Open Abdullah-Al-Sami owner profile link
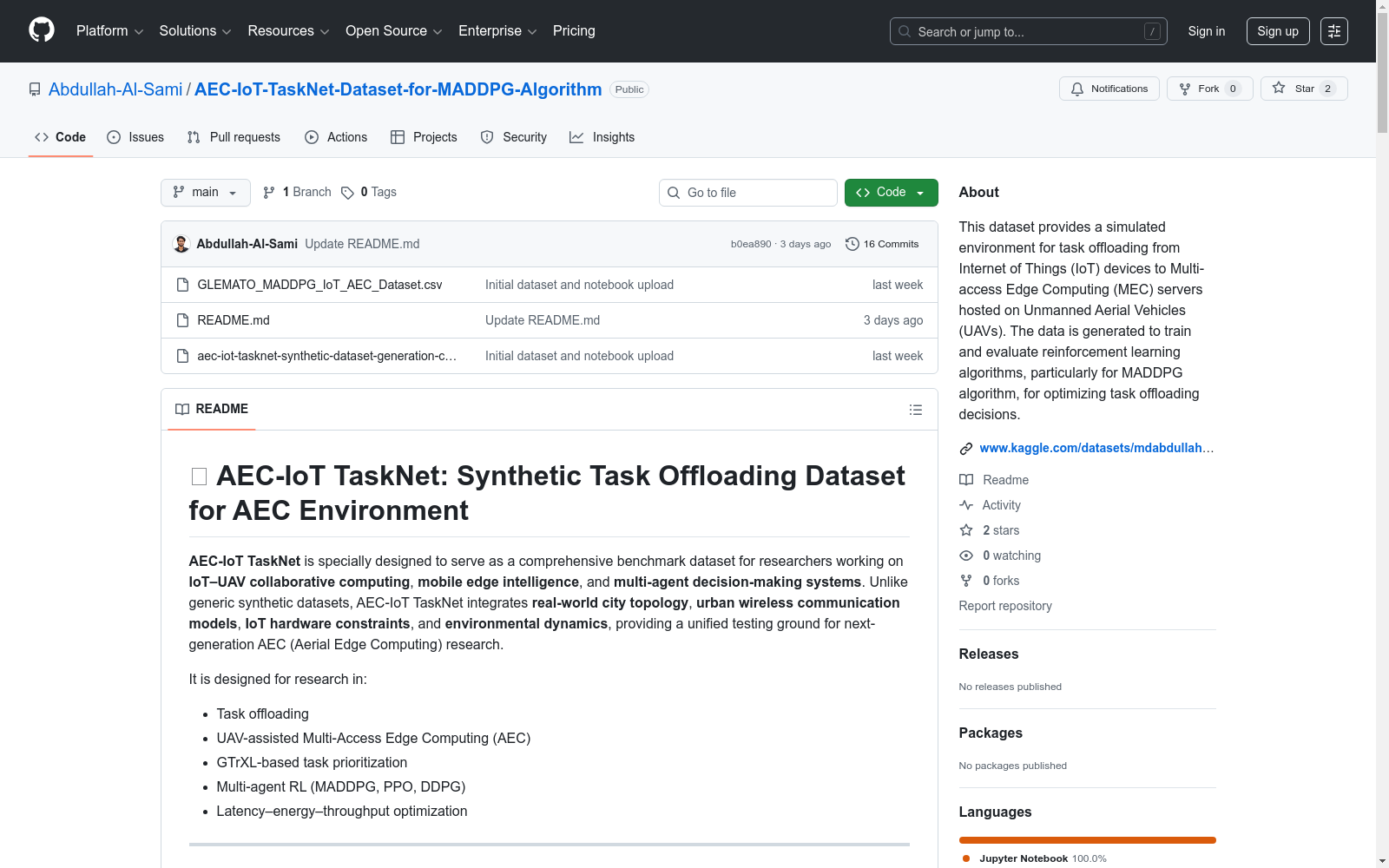The height and width of the screenshot is (868, 1389). (x=115, y=89)
